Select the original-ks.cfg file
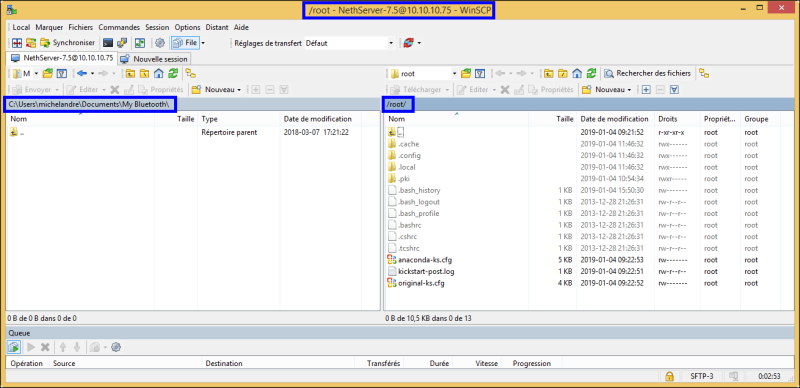Screen dimensions: 800x388 (416, 283)
